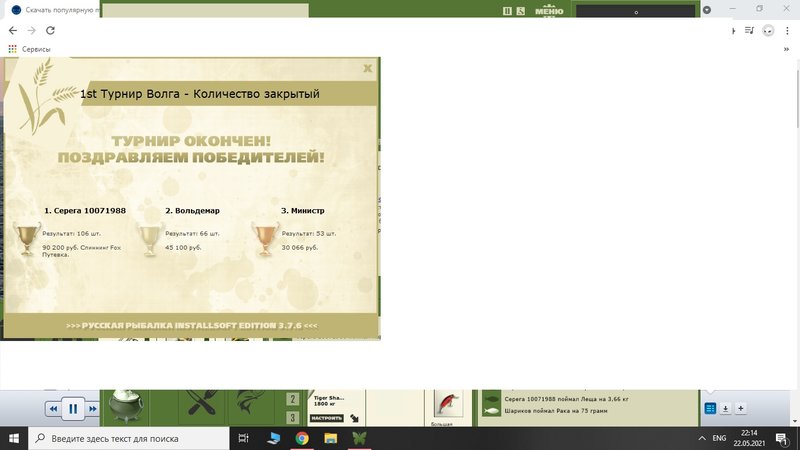This screenshot has width=800, height=450.
Task: Pause the media player
Action: point(73,409)
